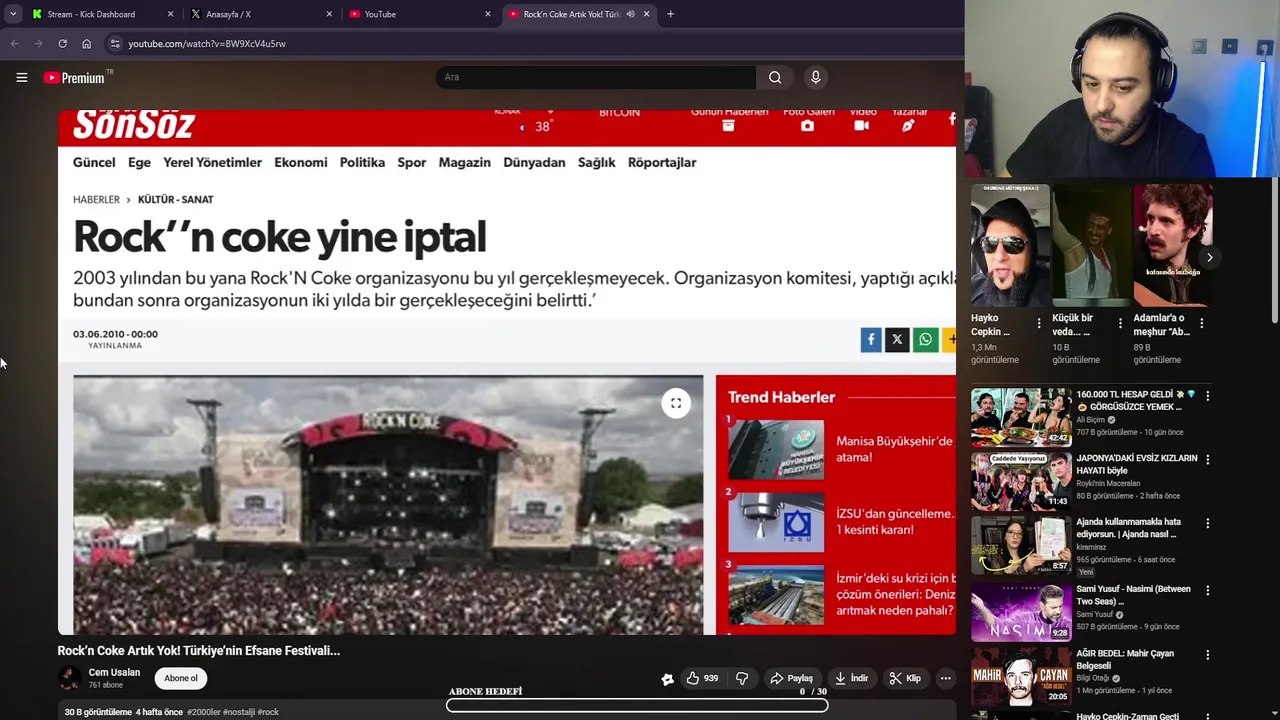Open AĞIR BEDEL Mahir Çayan thumbnail

tap(1020, 677)
